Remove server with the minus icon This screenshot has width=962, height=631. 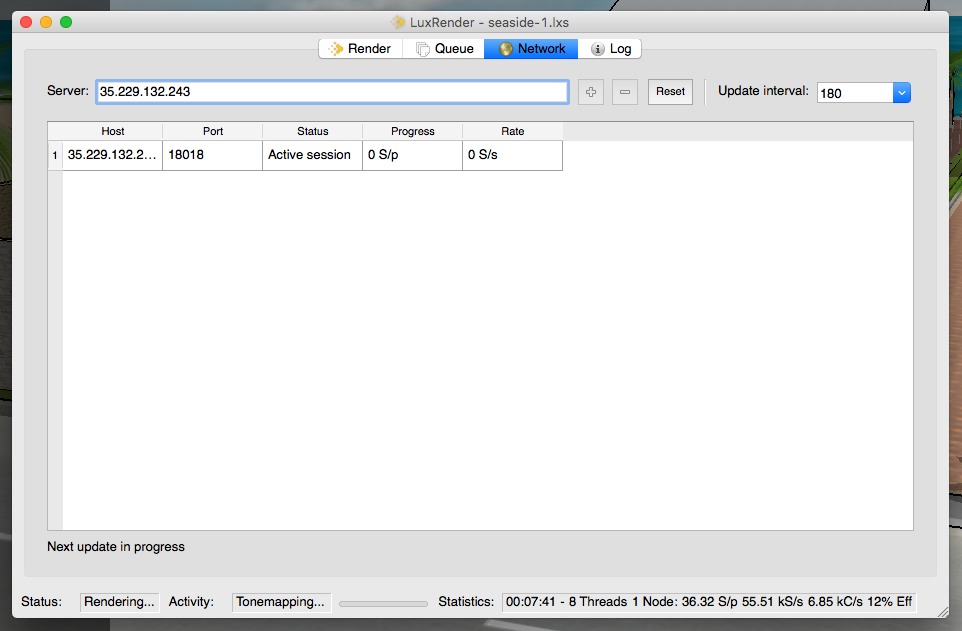625,92
